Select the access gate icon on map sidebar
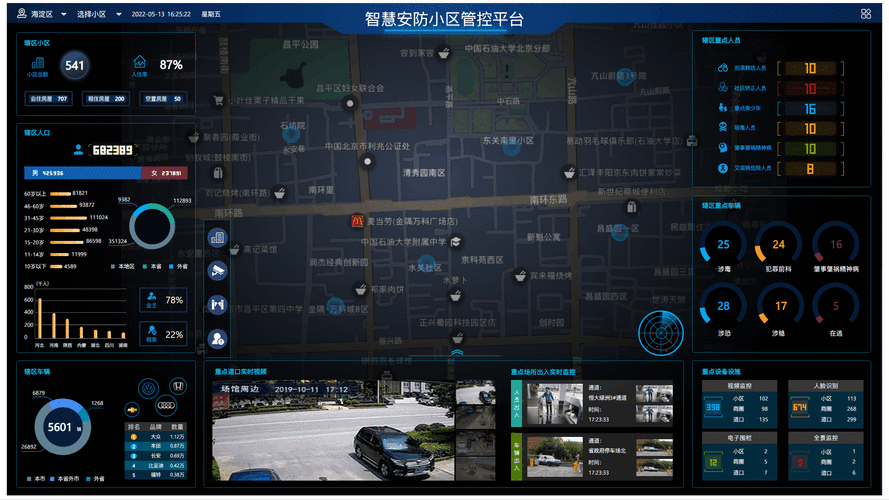Image resolution: width=889 pixels, height=500 pixels. click(217, 305)
